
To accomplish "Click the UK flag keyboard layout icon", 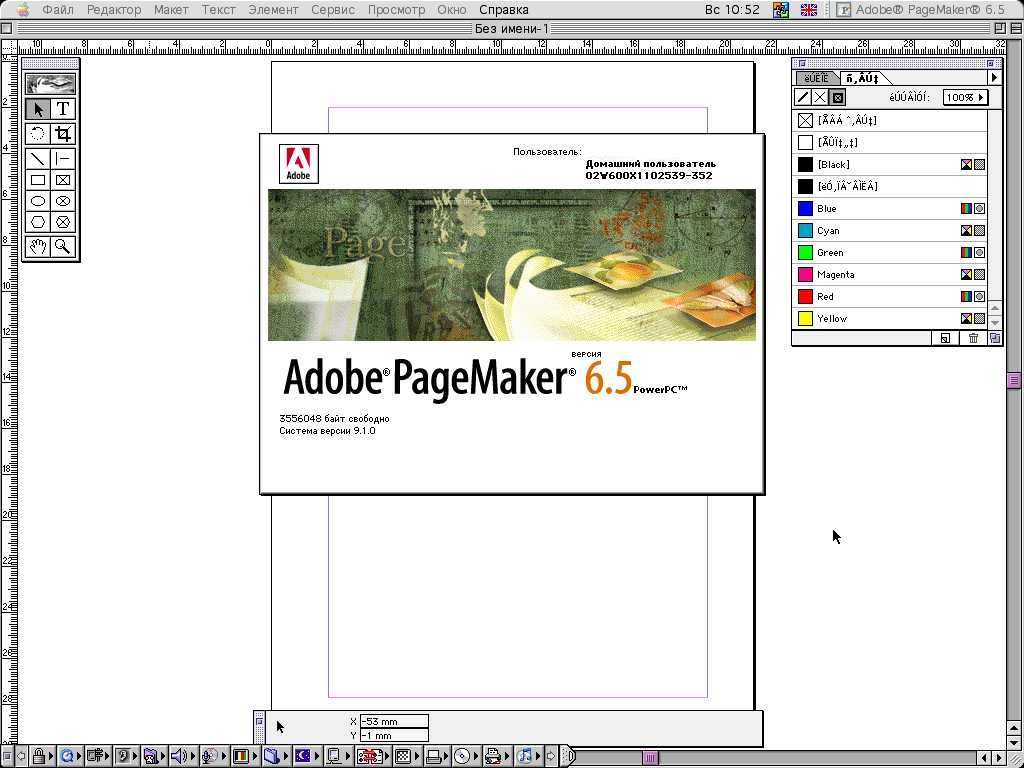I will (x=808, y=10).
